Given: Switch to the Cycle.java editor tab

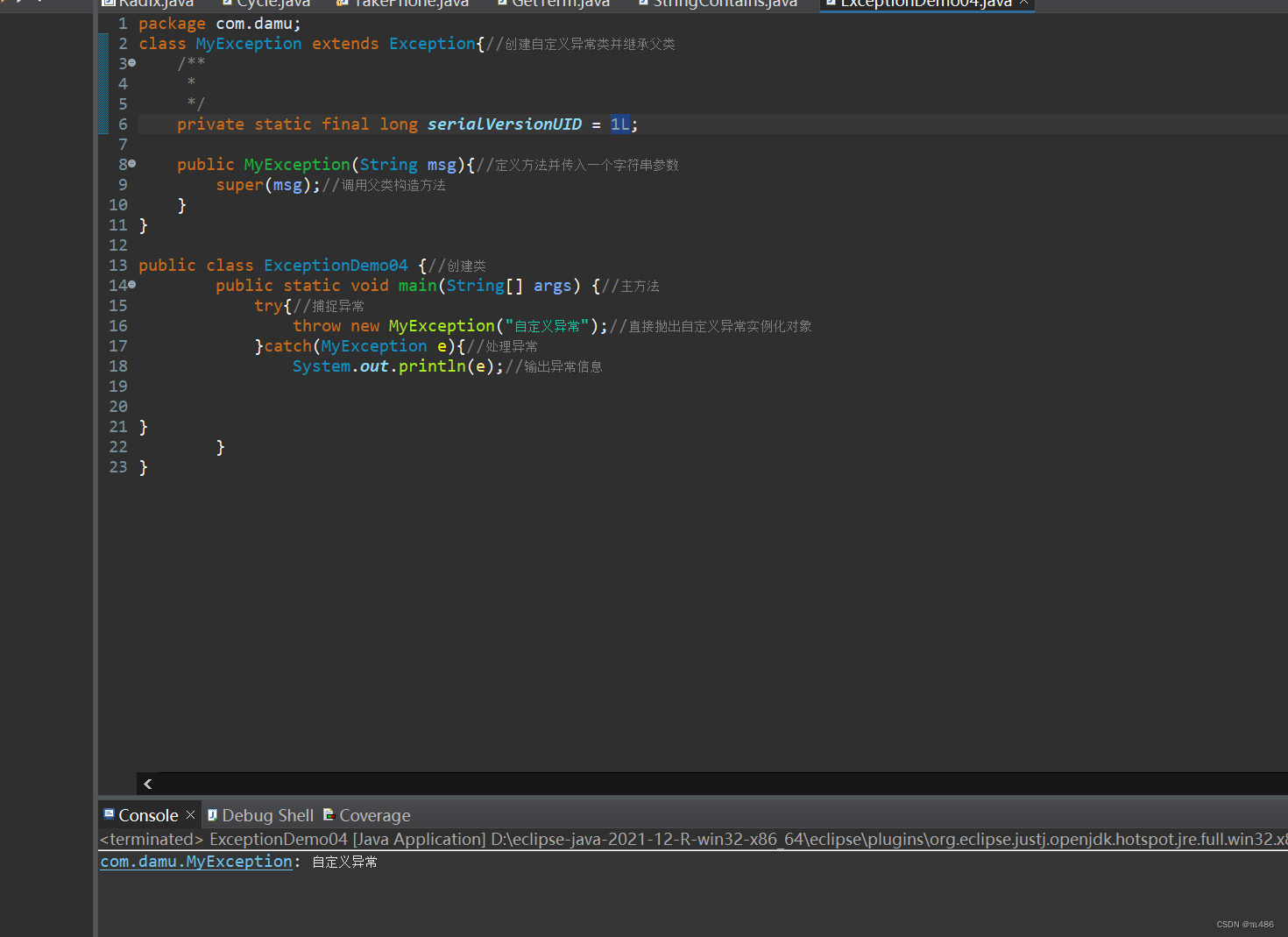Looking at the screenshot, I should [x=266, y=4].
